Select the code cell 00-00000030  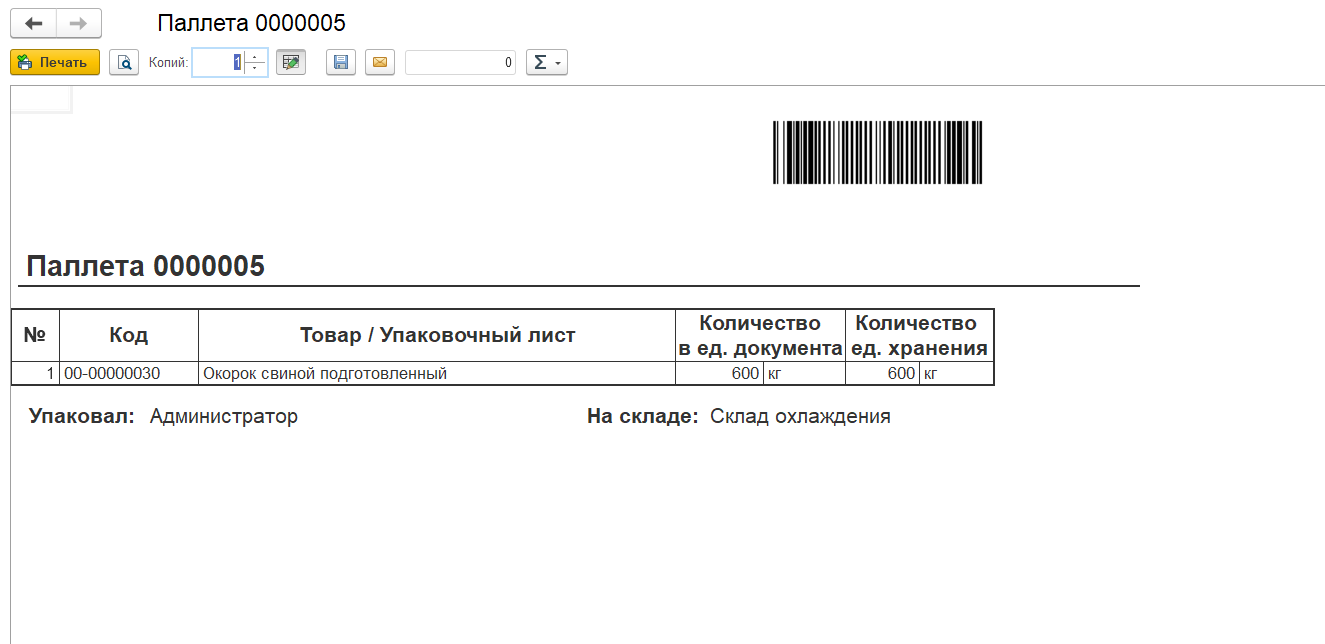(112, 374)
